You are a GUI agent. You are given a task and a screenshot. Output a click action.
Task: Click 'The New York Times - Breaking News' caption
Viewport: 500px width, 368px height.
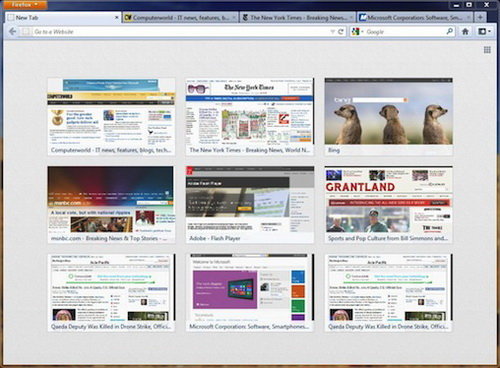click(250, 150)
